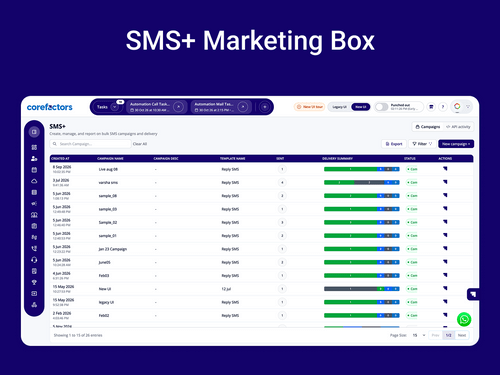Click action icon for Feb02 row
The height and width of the screenshot is (375, 500).
point(445,315)
